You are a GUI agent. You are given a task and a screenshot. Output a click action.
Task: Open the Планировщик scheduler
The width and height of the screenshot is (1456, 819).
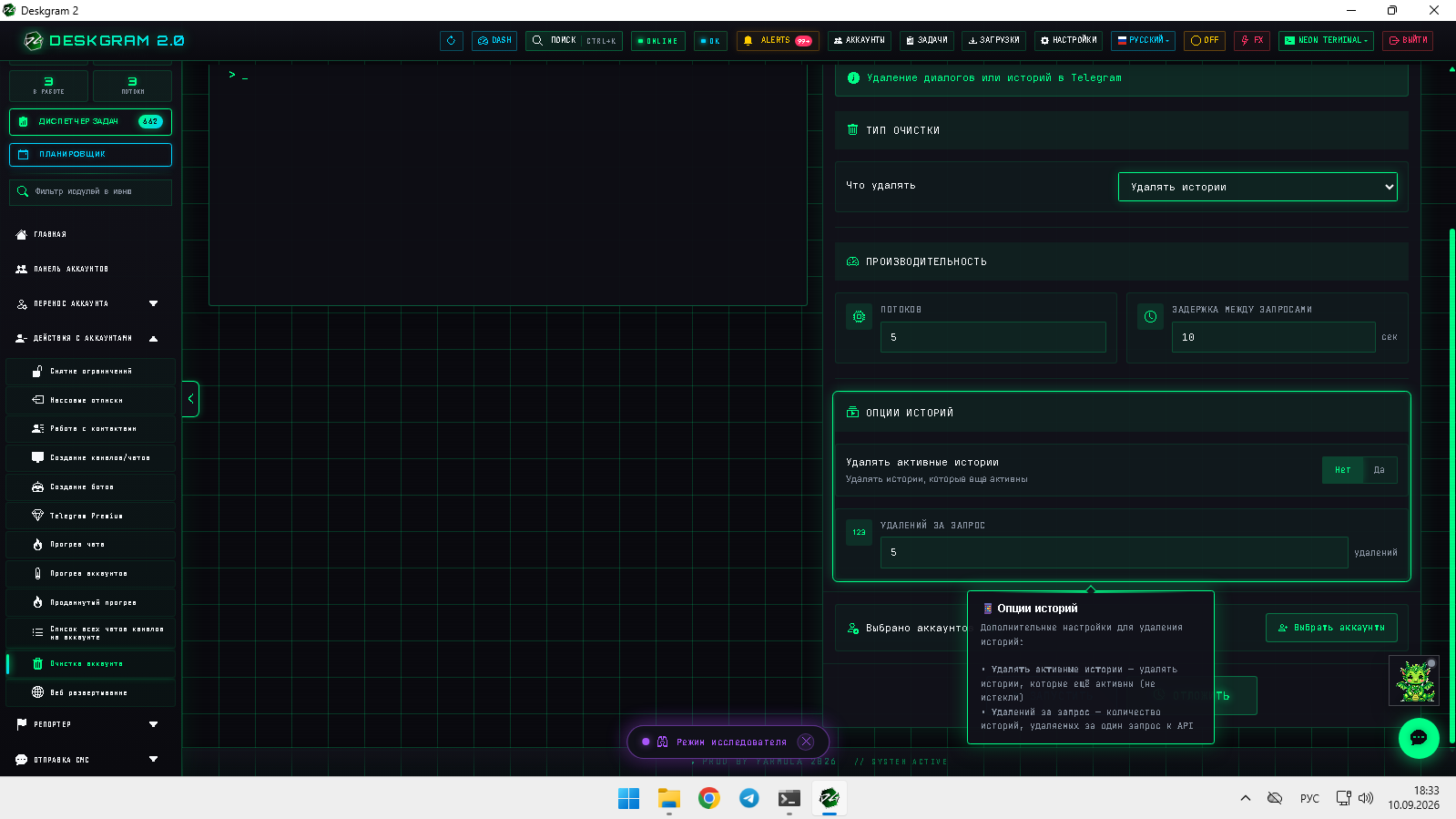(x=90, y=155)
